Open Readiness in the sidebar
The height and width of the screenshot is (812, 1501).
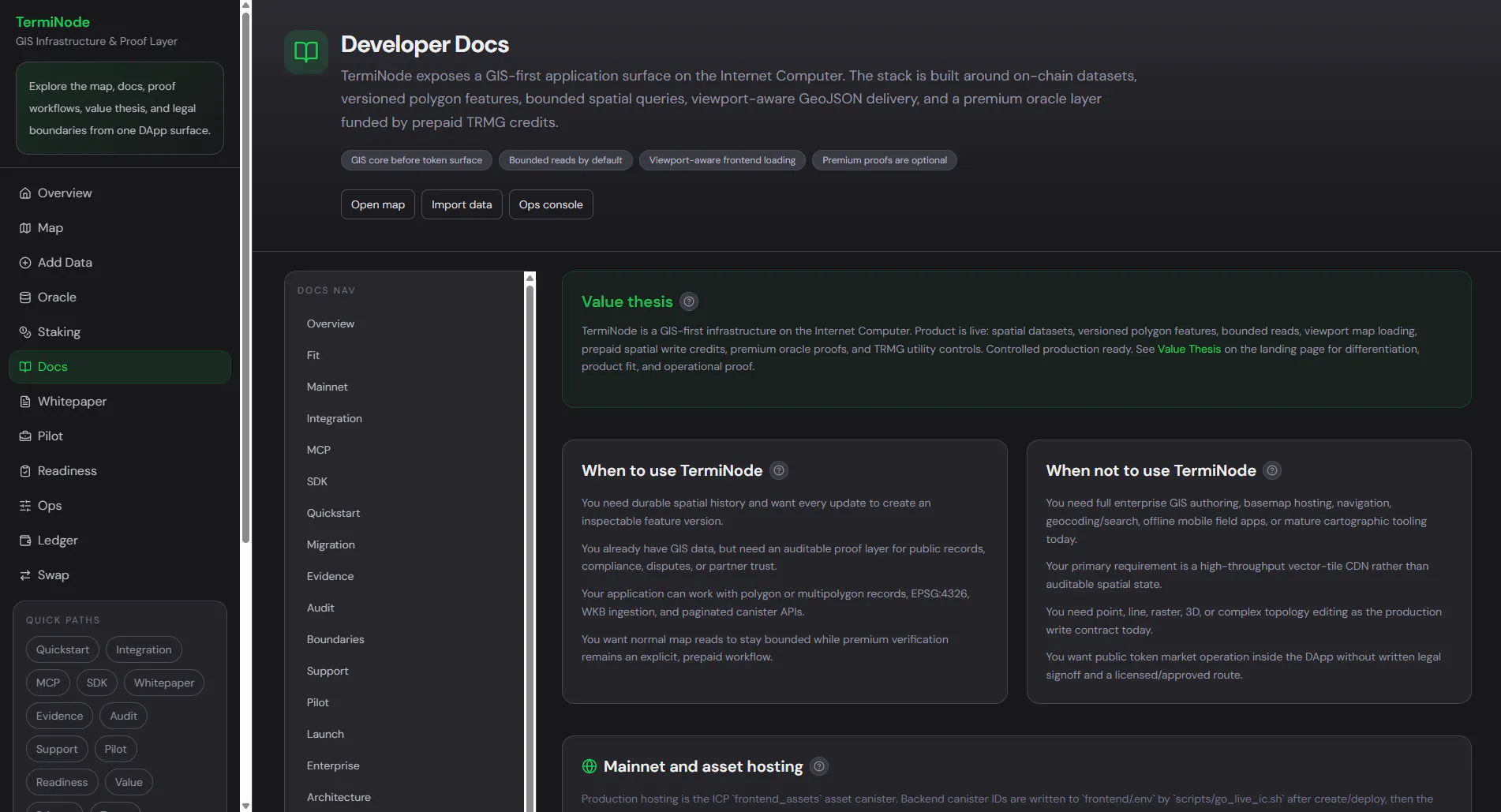pos(120,471)
